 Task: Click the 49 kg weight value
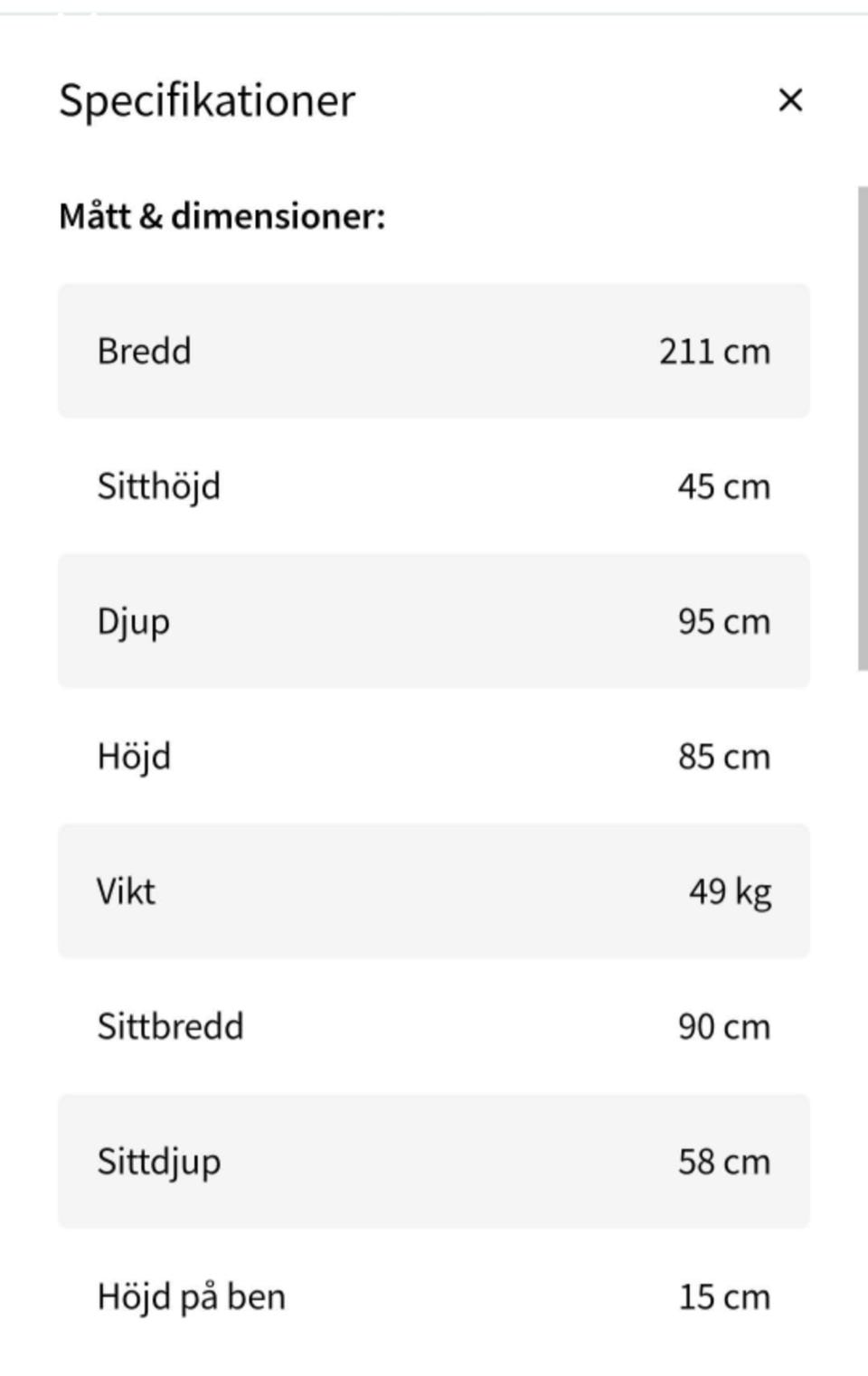click(730, 891)
